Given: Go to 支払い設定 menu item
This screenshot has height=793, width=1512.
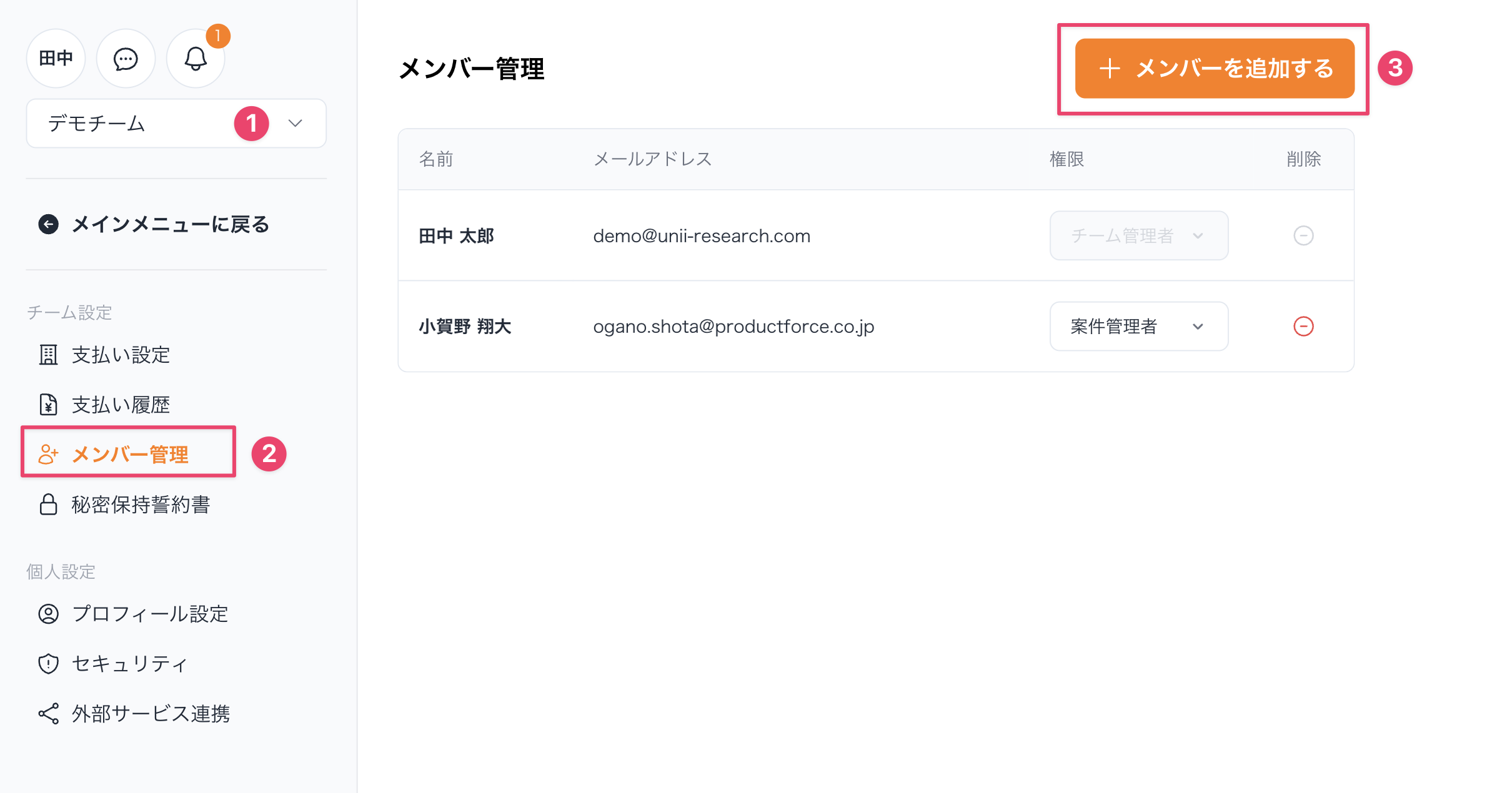Looking at the screenshot, I should 121,355.
